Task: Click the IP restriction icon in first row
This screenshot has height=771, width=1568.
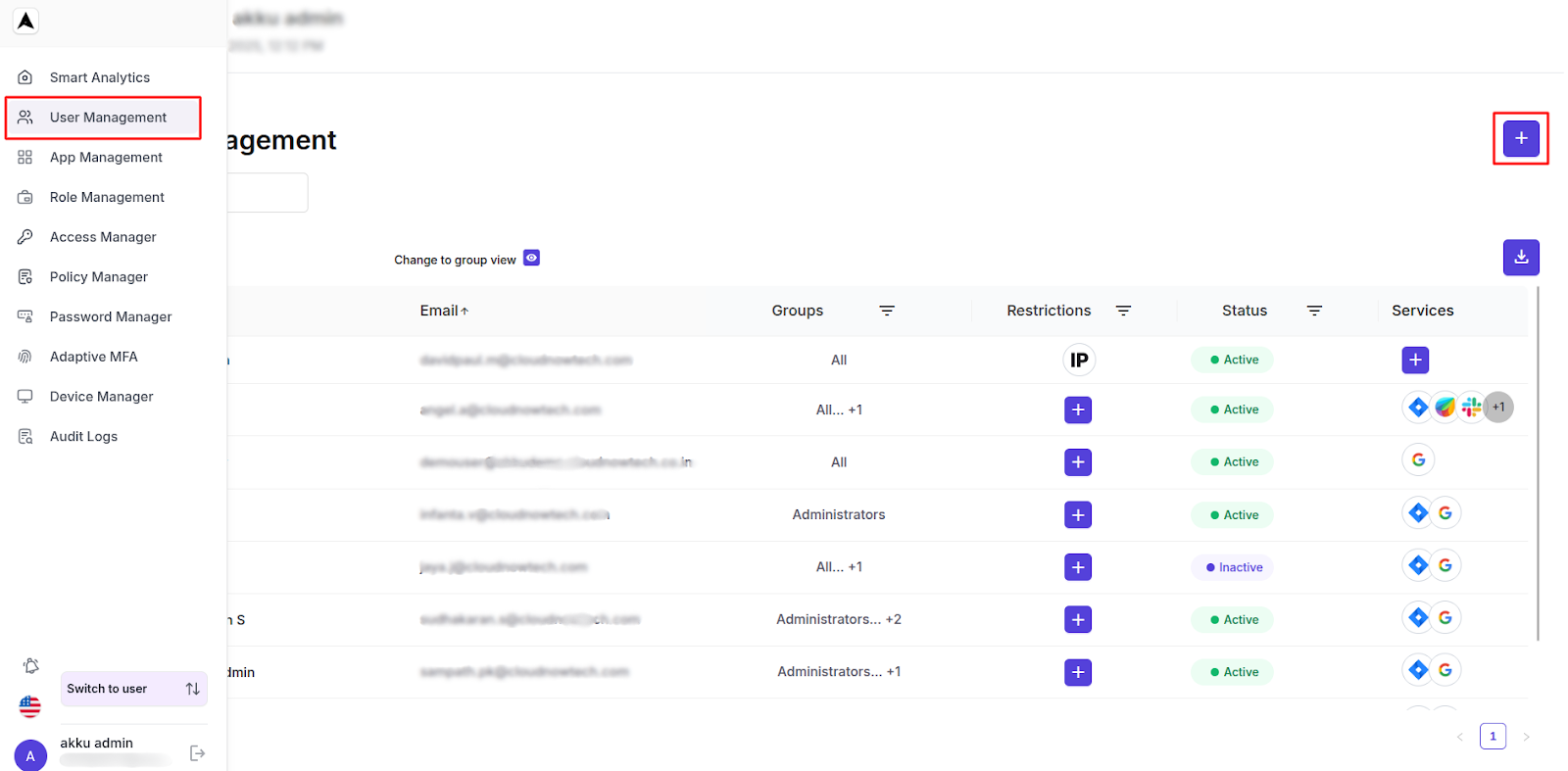Action: (1079, 360)
